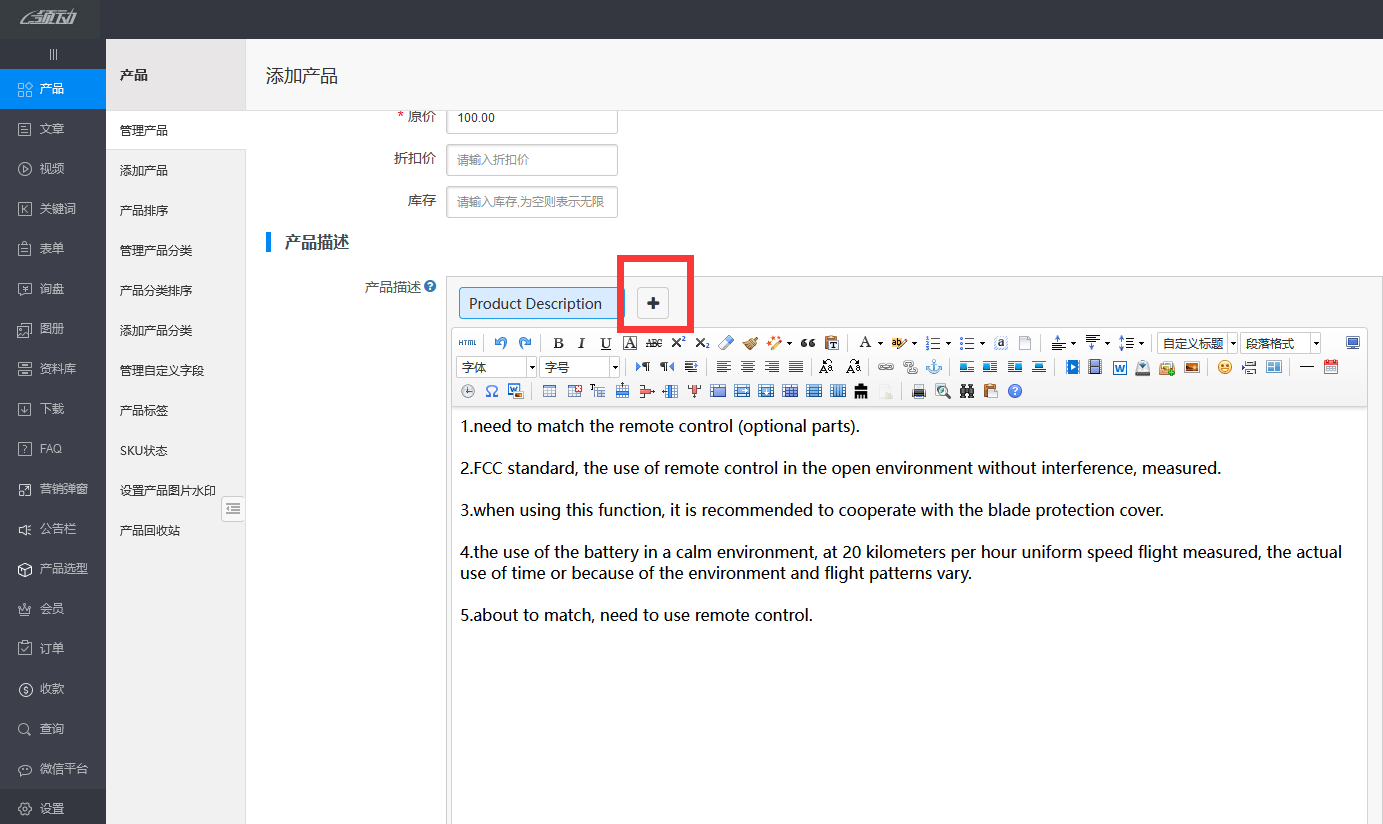This screenshot has height=824, width=1383.
Task: Insert special character with Omega icon
Action: pos(492,391)
